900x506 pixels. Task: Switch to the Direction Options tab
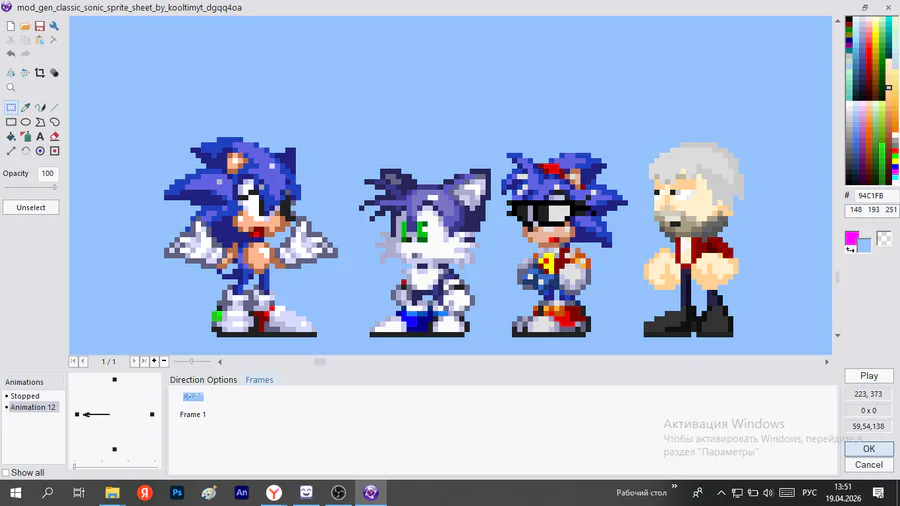[203, 380]
